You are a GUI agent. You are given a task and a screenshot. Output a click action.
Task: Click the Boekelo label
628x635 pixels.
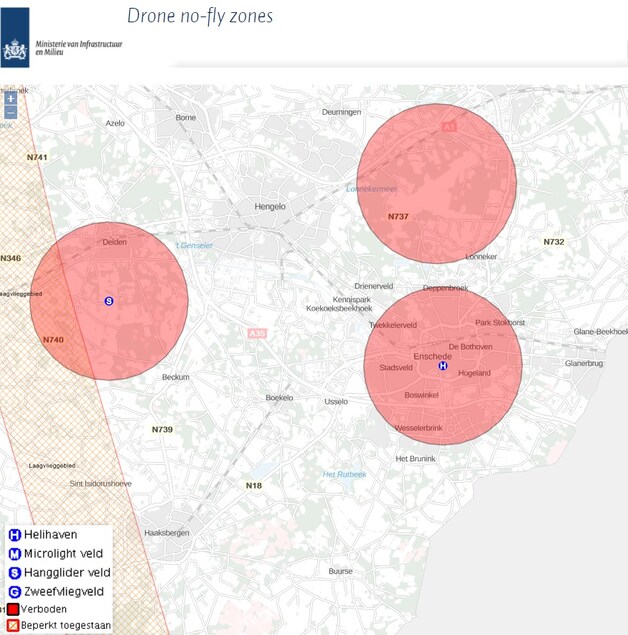279,398
